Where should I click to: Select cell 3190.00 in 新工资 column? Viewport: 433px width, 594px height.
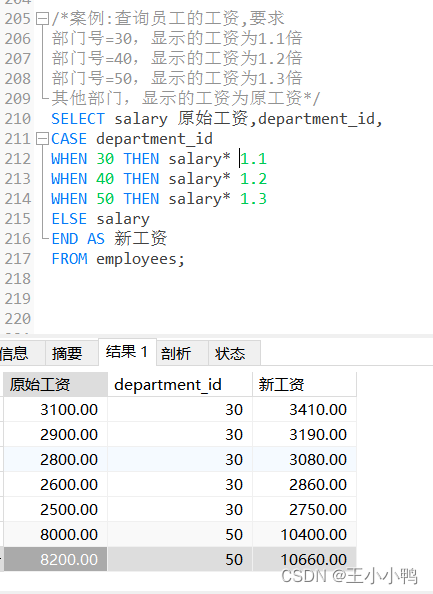click(304, 435)
